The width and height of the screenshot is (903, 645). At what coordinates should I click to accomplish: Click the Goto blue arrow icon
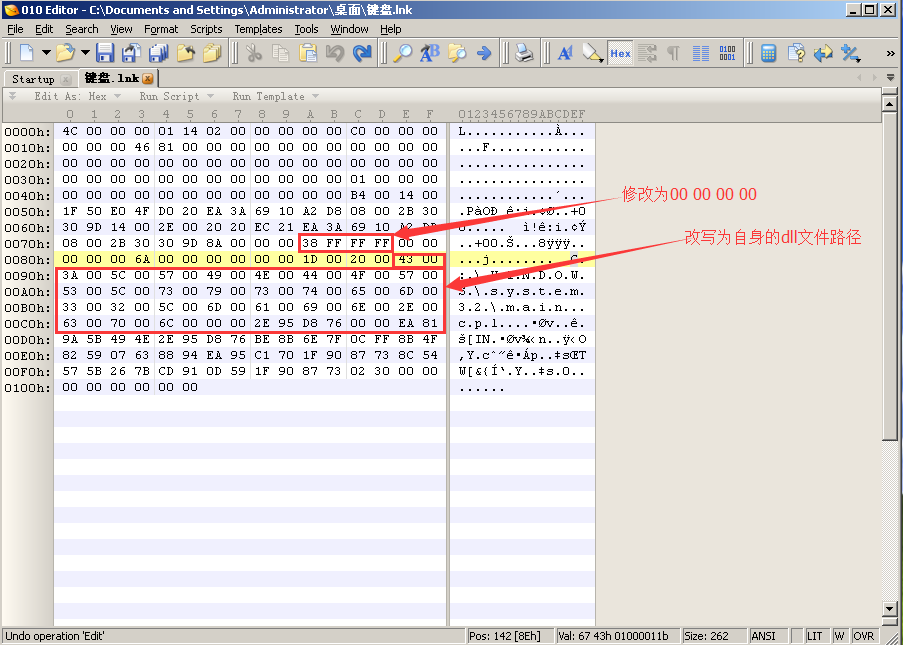pyautogui.click(x=484, y=53)
